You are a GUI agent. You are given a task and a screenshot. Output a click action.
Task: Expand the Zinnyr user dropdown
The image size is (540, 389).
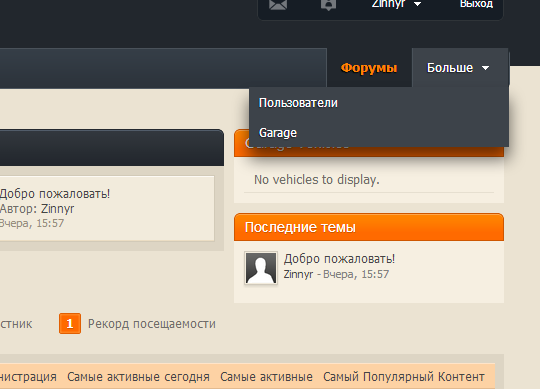396,4
